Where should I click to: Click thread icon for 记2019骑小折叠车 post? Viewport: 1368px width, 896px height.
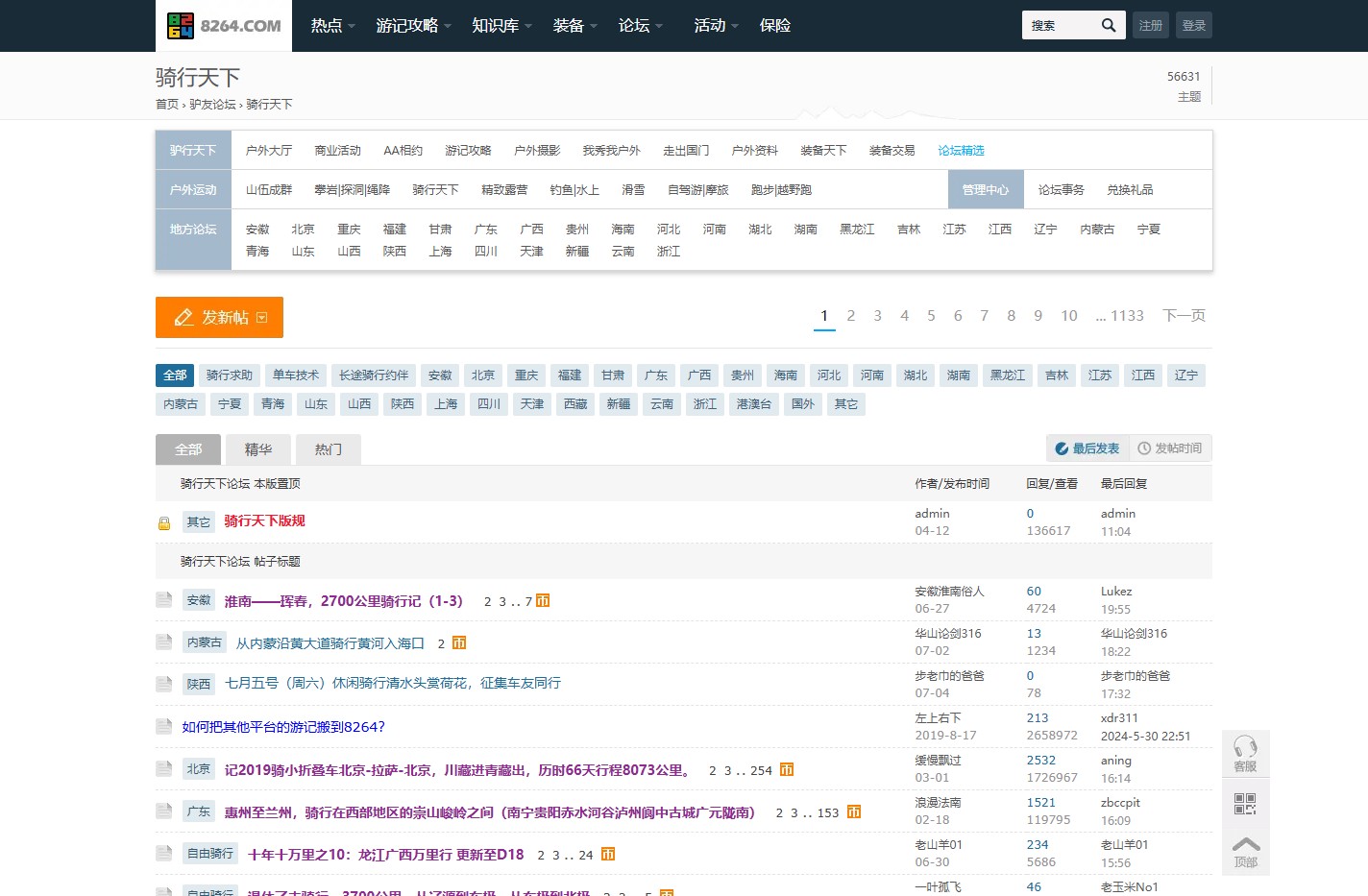163,769
